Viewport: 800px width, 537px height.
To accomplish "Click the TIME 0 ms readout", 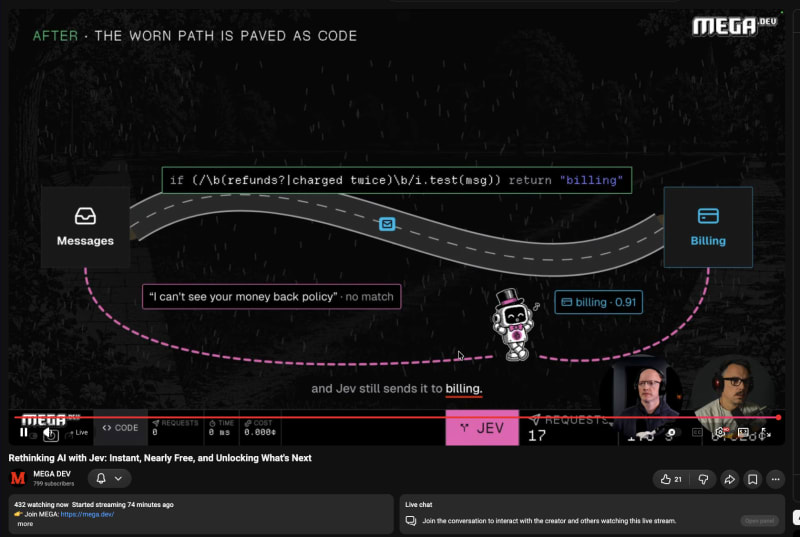I will [221, 428].
